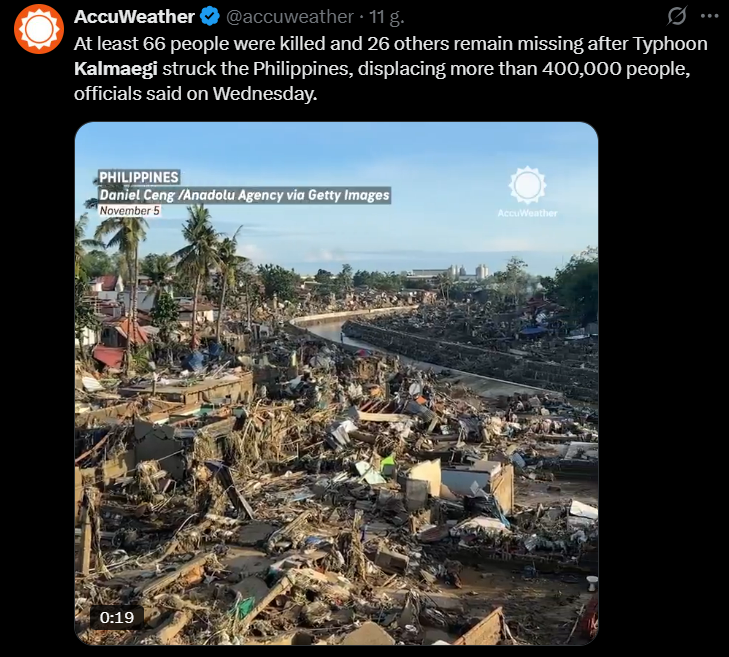
Task: Click the blue verified checkmark badge
Action: [210, 16]
